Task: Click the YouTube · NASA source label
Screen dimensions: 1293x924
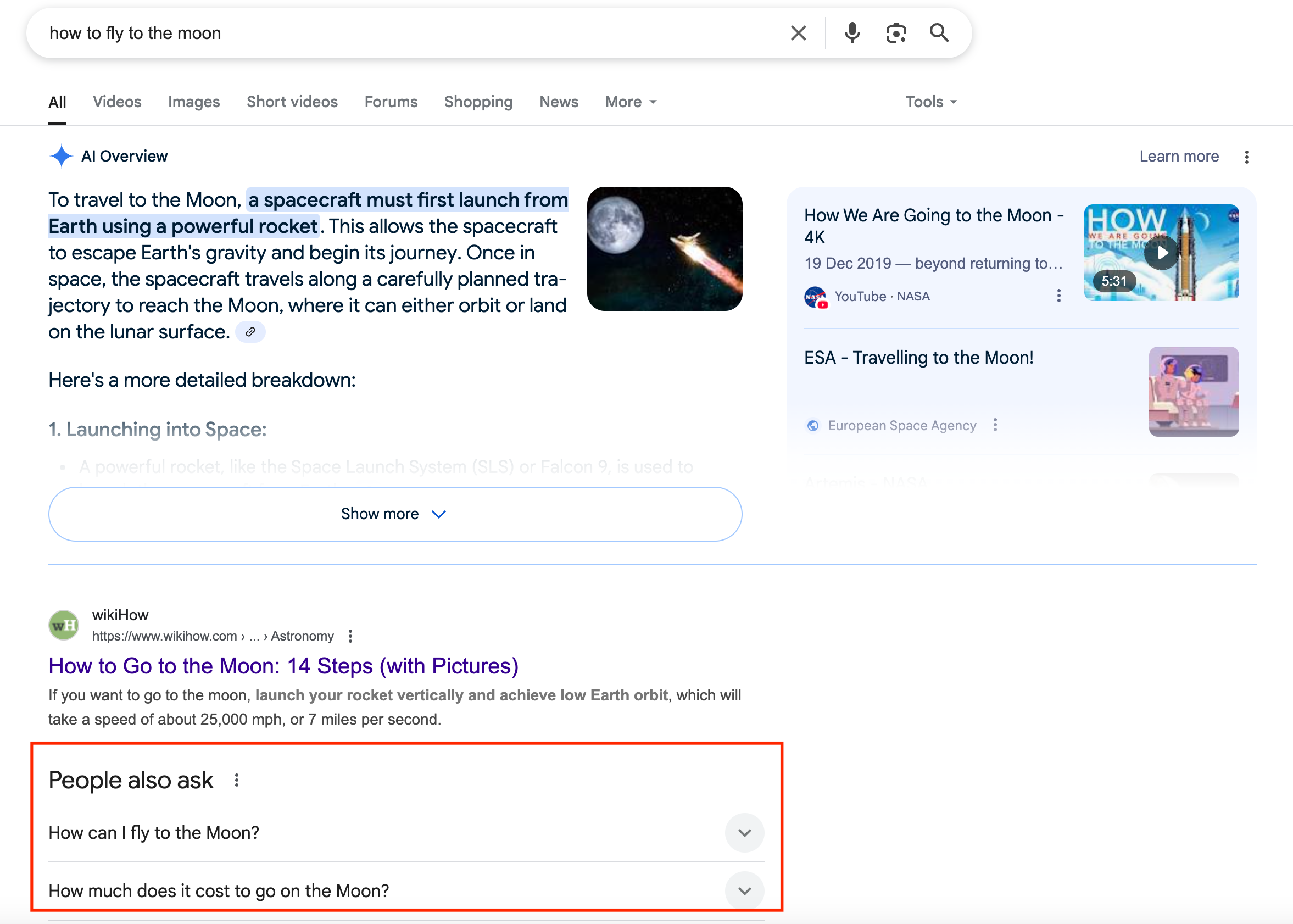Action: 882,296
